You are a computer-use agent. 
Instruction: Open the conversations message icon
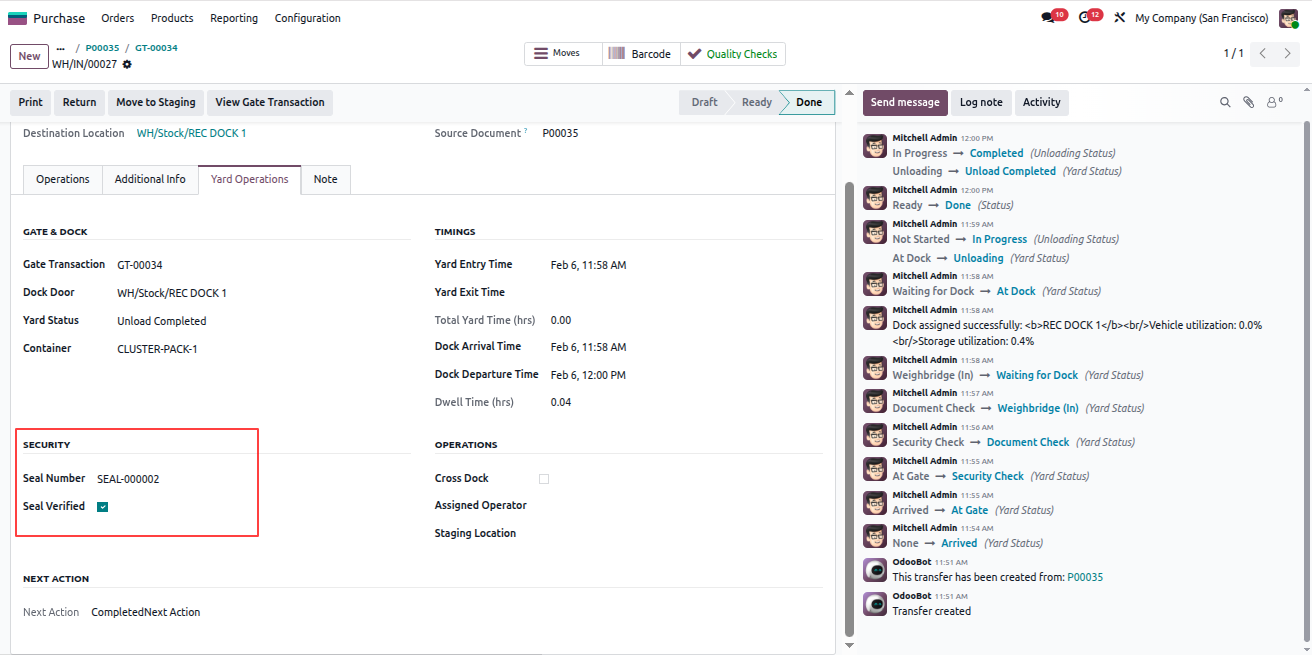click(x=1048, y=18)
